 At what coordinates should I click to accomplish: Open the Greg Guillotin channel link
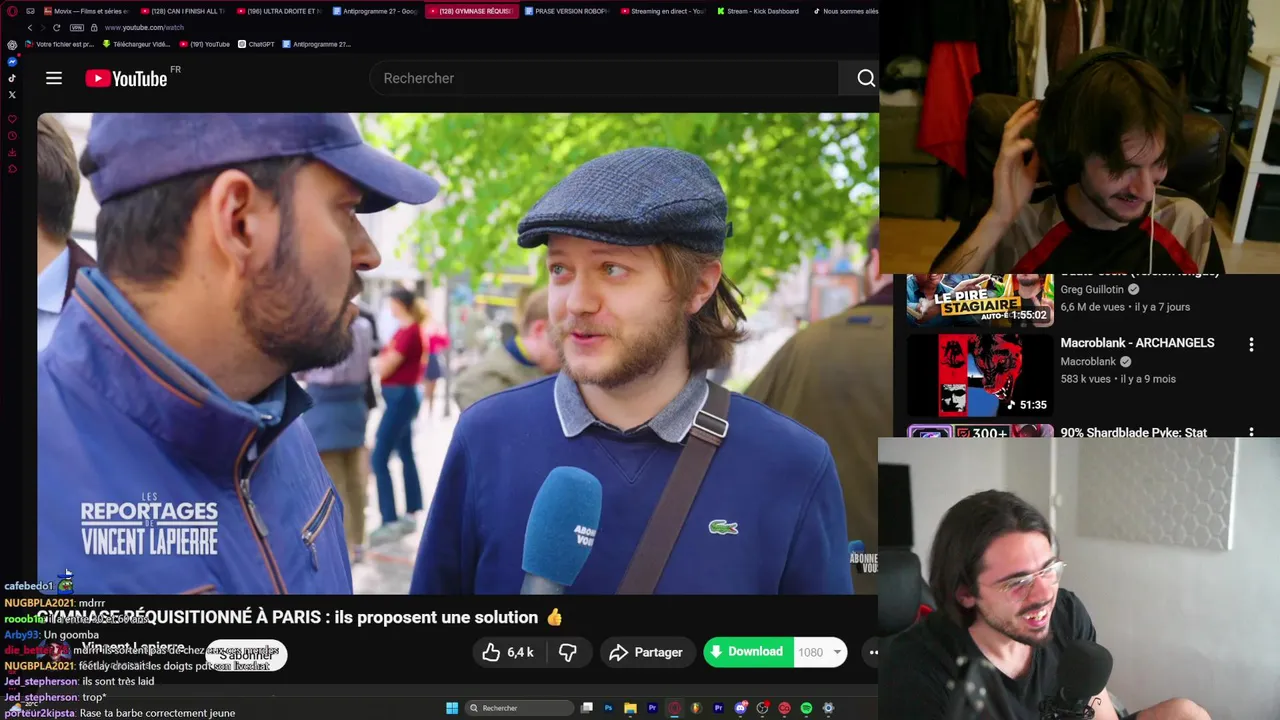(x=1094, y=290)
